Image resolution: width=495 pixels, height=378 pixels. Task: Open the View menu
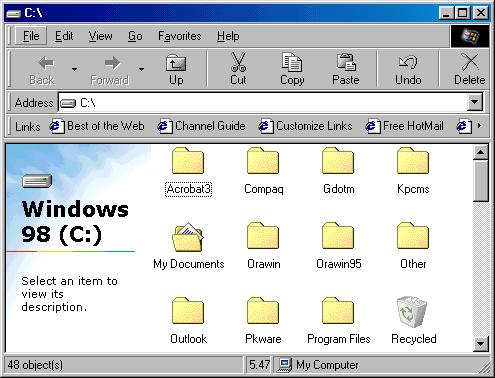point(100,36)
